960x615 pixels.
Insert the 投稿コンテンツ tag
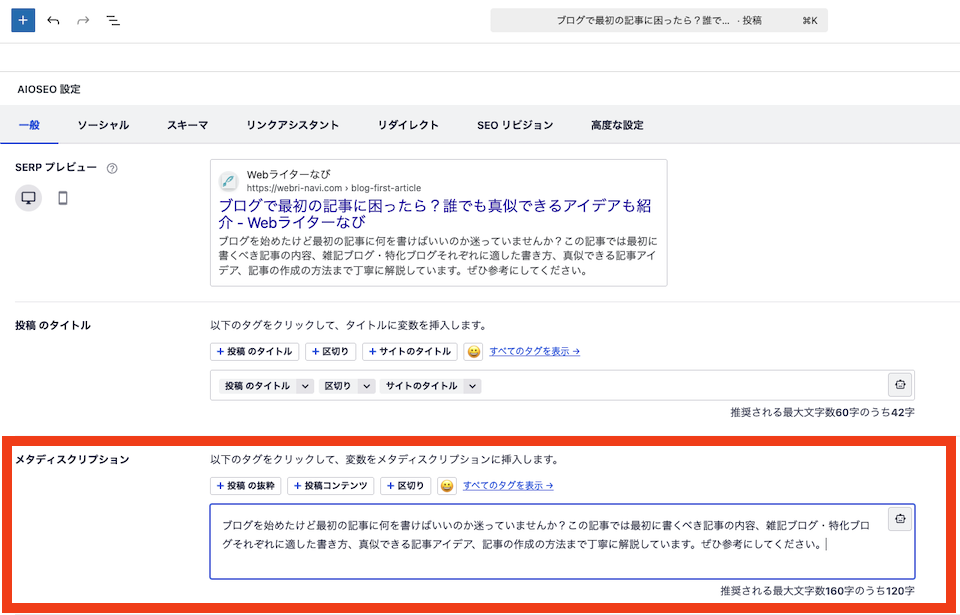coord(331,486)
